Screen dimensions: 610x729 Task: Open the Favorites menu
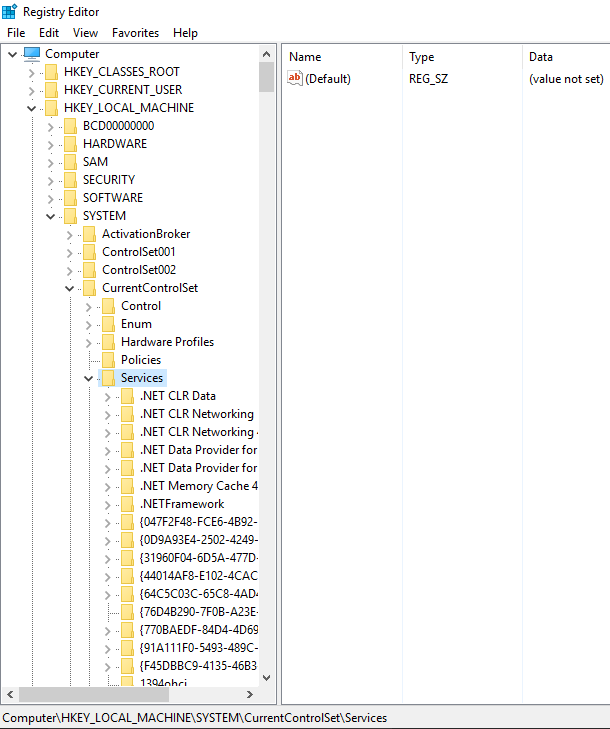tap(135, 33)
